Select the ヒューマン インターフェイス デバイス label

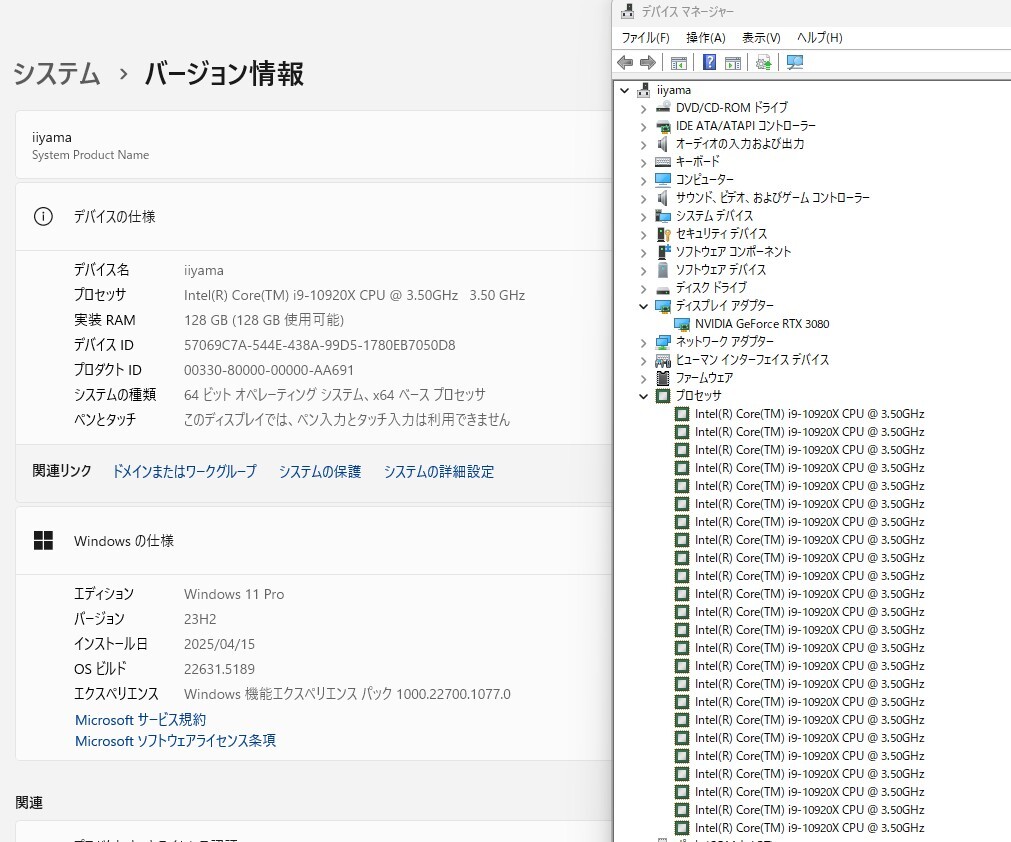pyautogui.click(x=752, y=360)
